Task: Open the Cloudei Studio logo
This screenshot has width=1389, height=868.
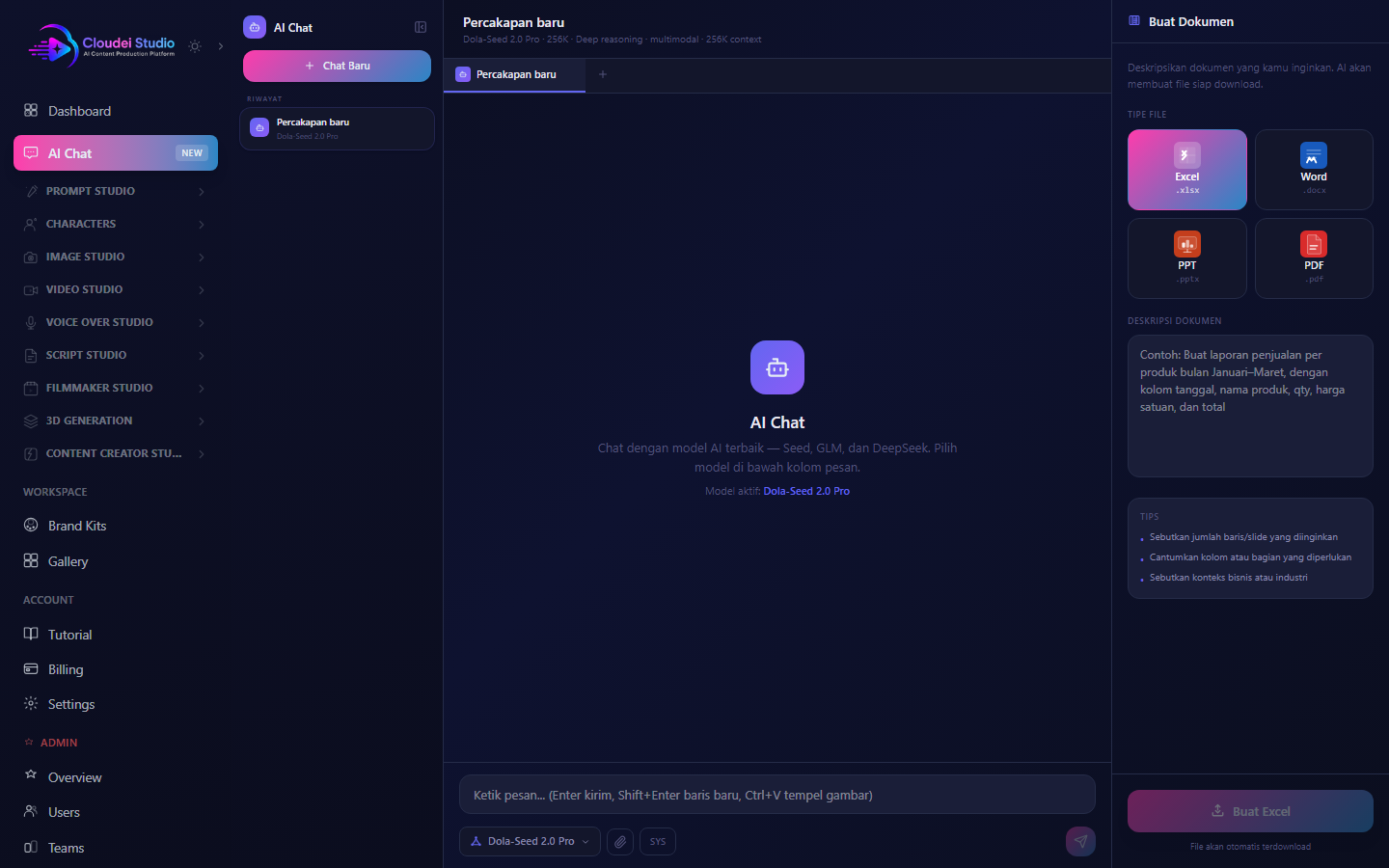Action: pos(101,45)
